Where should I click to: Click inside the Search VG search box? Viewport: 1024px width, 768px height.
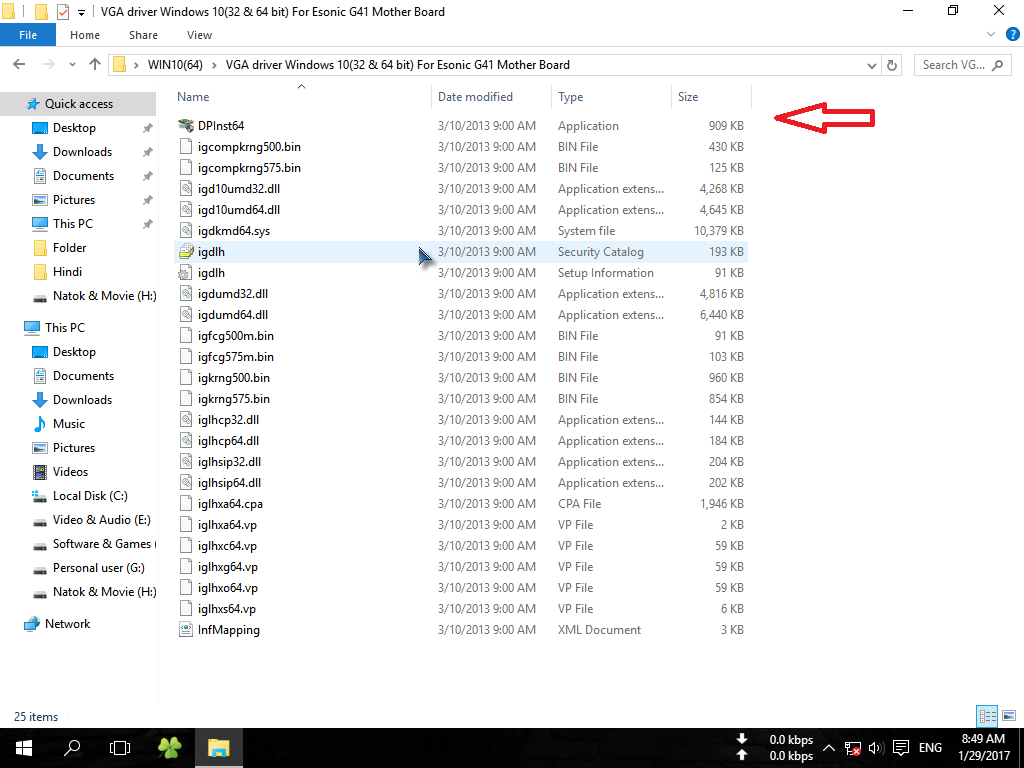tap(958, 64)
